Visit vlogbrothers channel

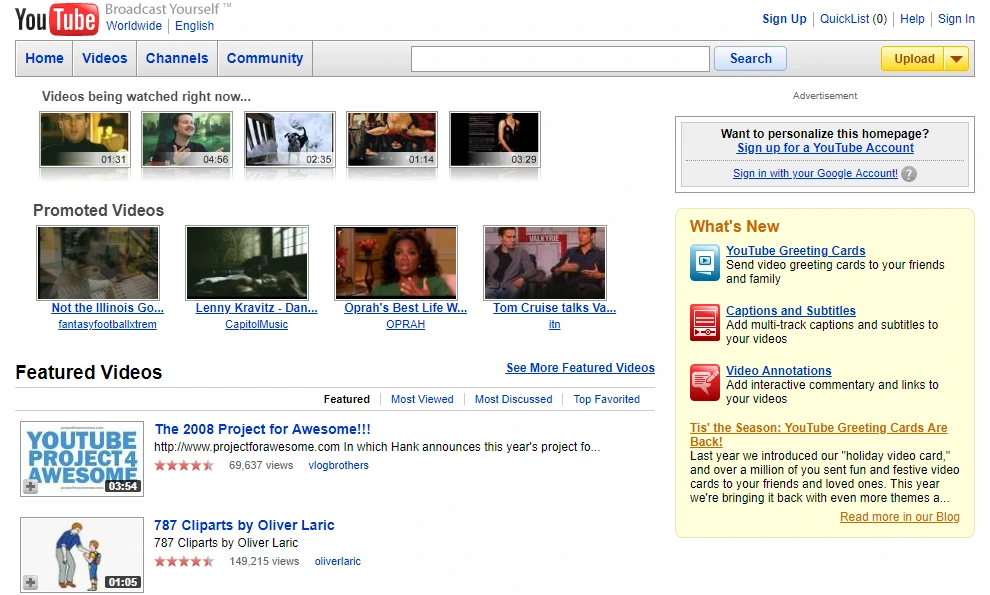point(338,466)
